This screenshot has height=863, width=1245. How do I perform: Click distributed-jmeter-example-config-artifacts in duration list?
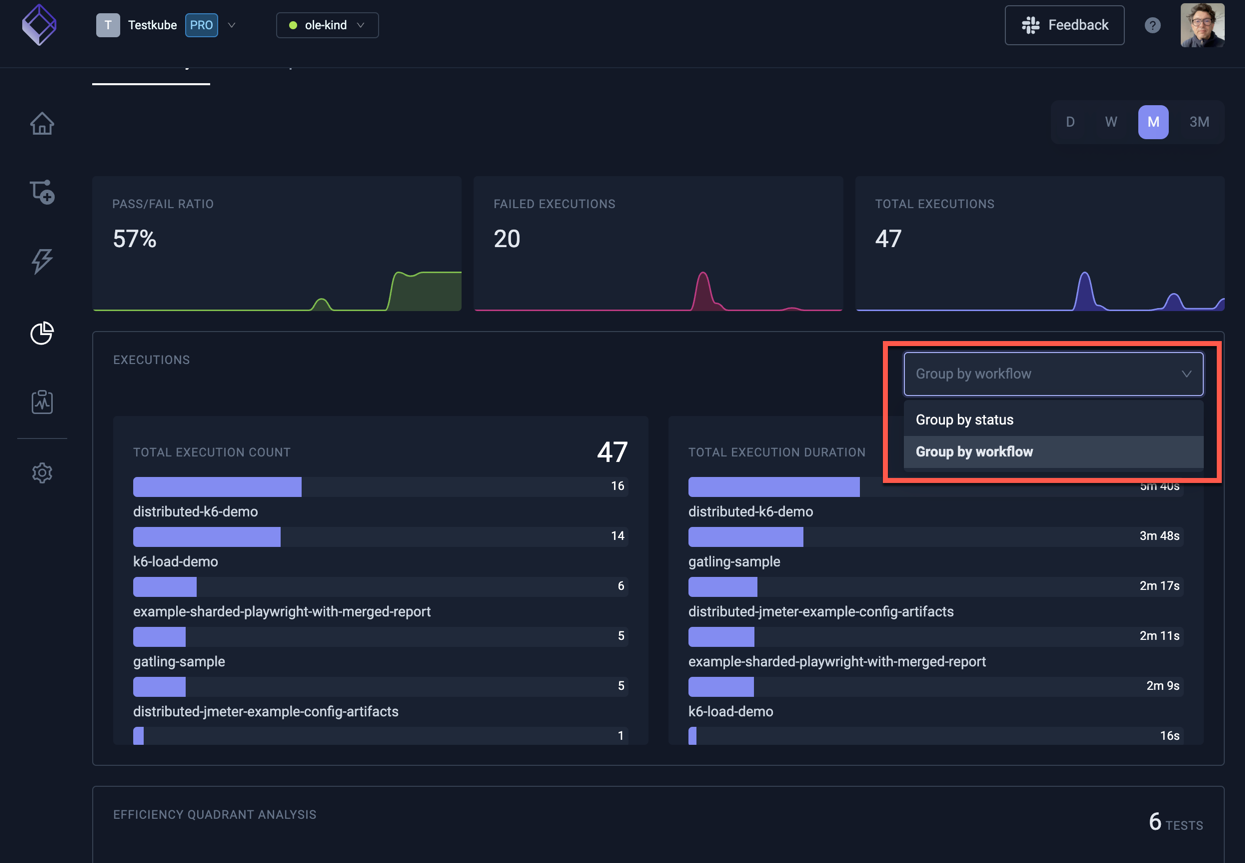coord(821,611)
